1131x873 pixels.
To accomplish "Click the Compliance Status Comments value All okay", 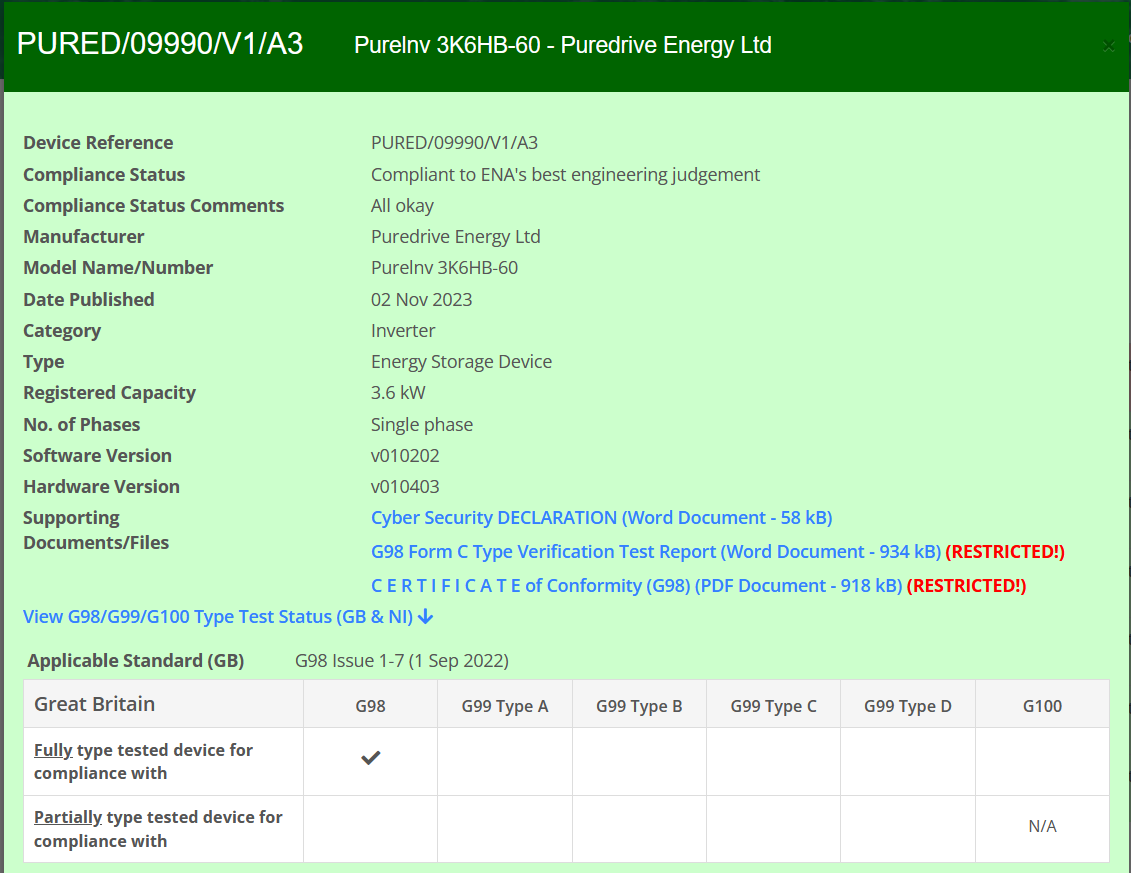I will coord(401,205).
